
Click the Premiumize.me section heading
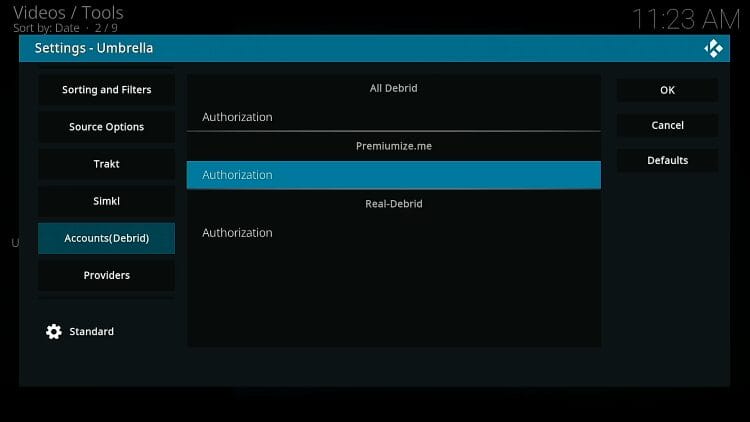click(394, 146)
